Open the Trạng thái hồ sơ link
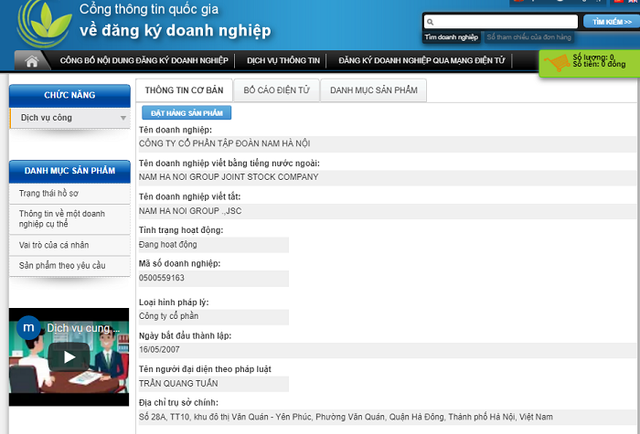The height and width of the screenshot is (434, 640). [x=49, y=192]
